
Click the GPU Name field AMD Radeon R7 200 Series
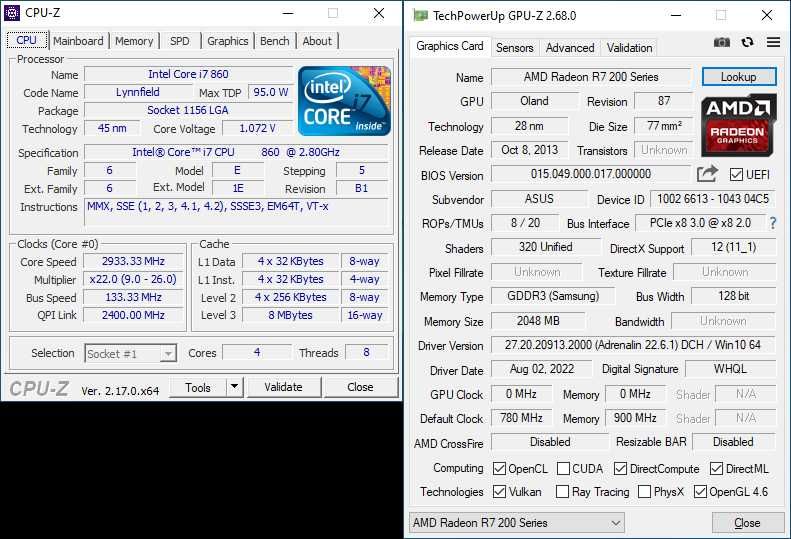pos(591,77)
